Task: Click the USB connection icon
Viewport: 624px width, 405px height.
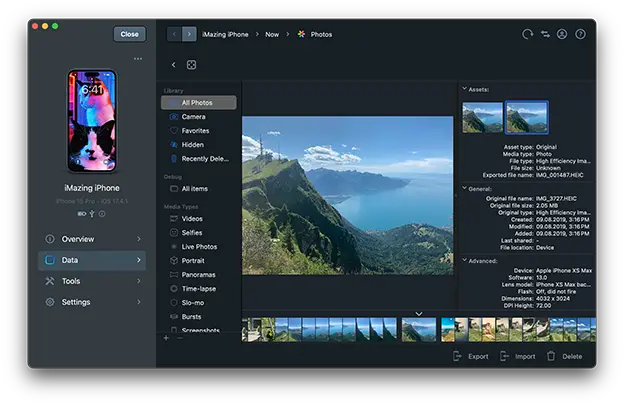Action: (92, 214)
